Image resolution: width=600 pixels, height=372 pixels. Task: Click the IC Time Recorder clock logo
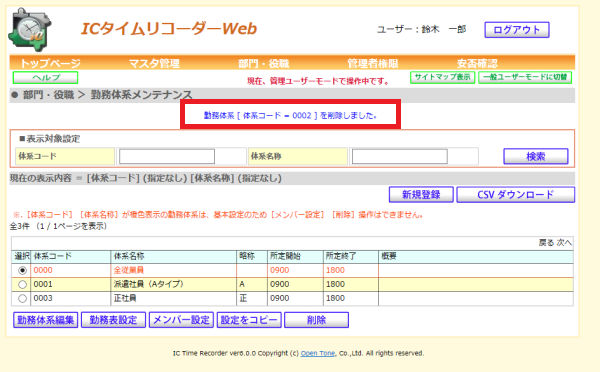pos(30,29)
